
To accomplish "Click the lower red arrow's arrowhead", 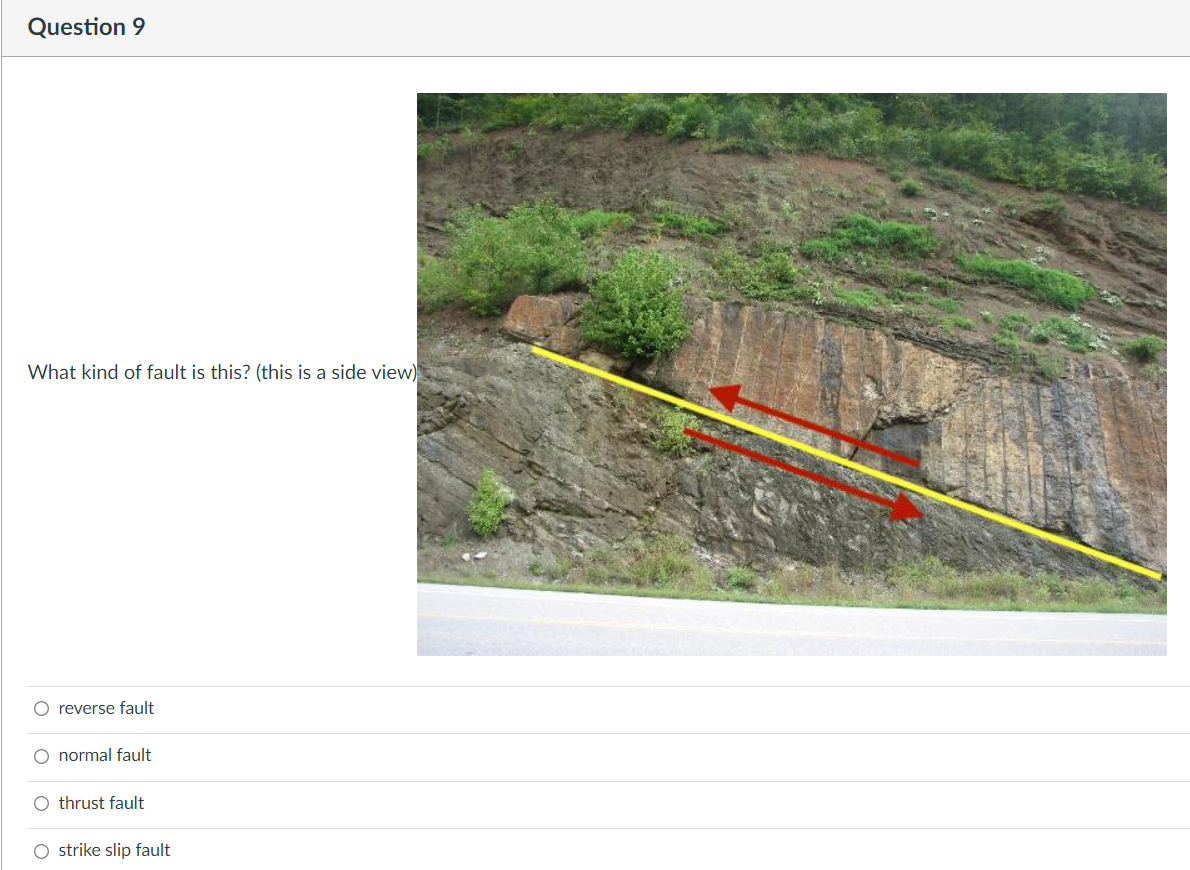I will click(905, 507).
